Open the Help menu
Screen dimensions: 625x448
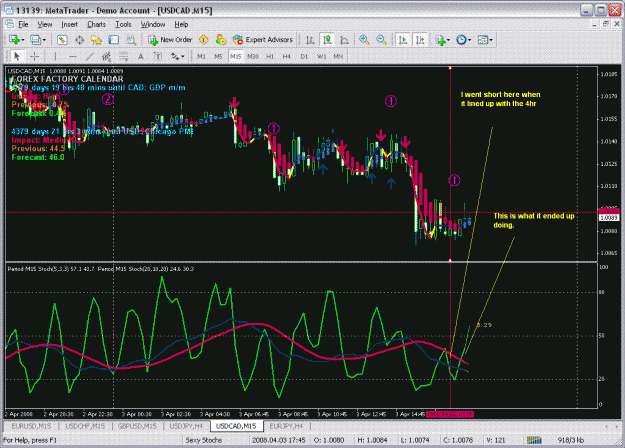[181, 24]
